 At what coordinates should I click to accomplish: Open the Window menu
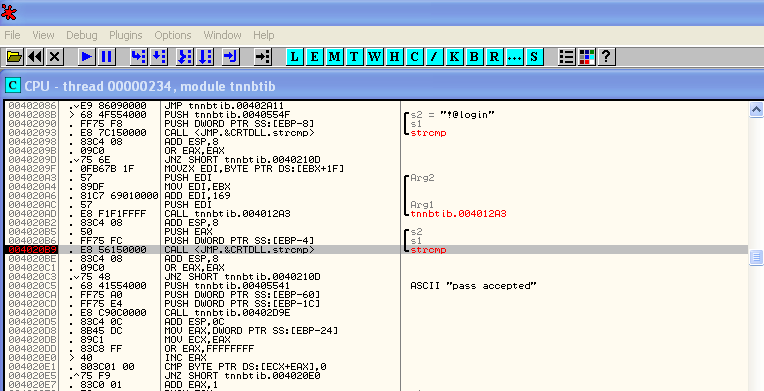click(x=222, y=35)
